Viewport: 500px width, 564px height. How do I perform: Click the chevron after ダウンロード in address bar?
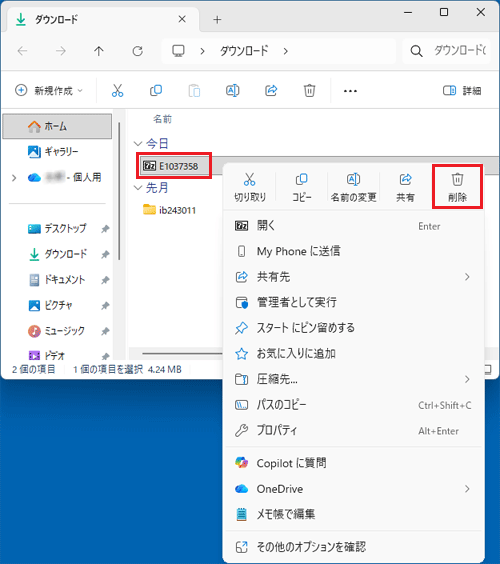(x=285, y=51)
